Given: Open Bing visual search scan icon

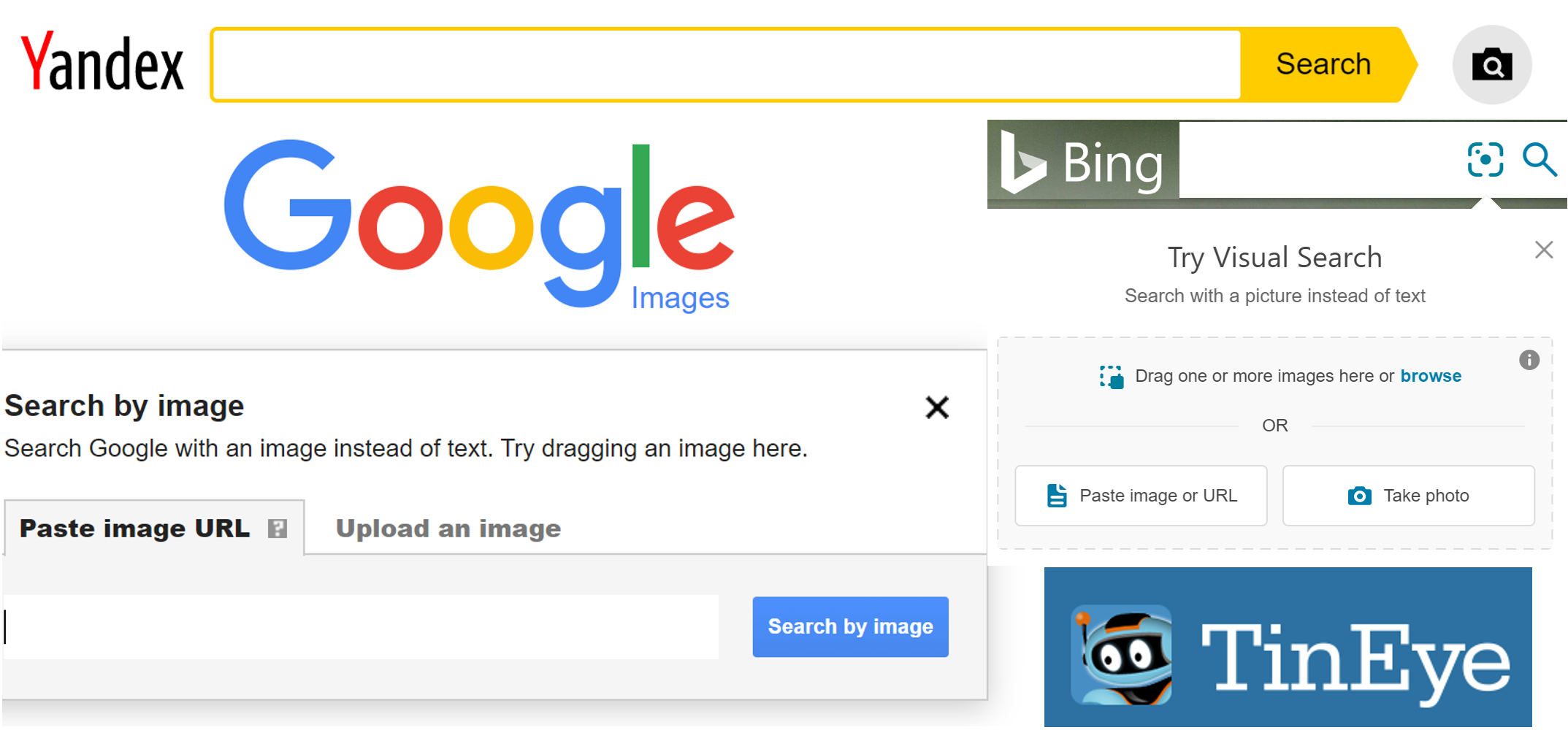Looking at the screenshot, I should (x=1485, y=159).
